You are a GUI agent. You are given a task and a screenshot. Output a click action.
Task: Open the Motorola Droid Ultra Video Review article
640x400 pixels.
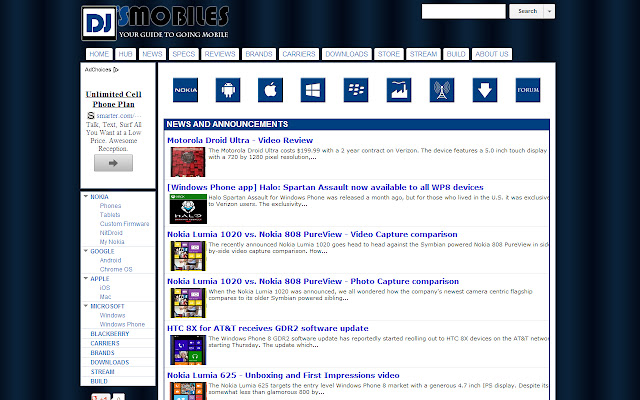click(x=240, y=140)
